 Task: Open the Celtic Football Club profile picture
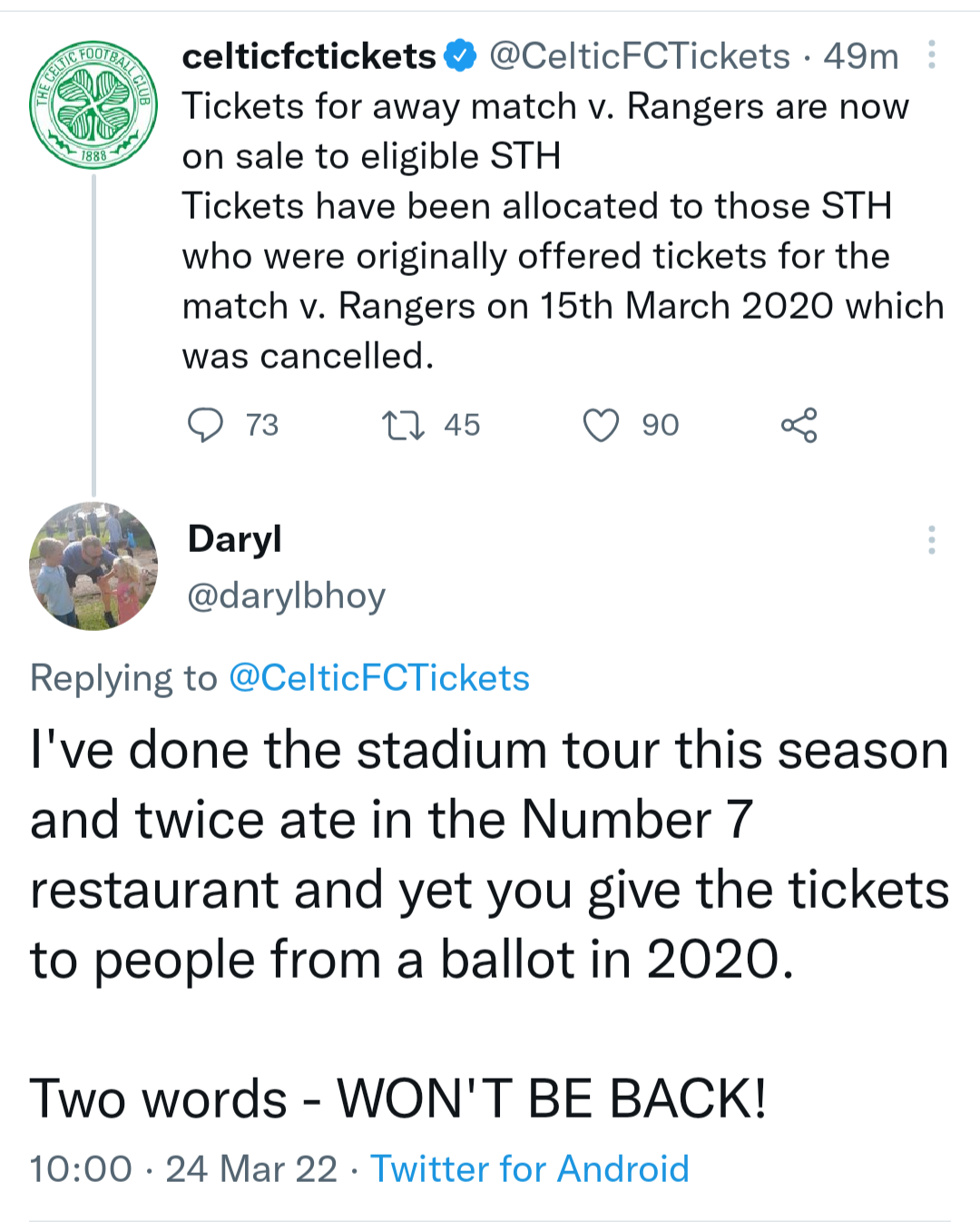tap(93, 105)
